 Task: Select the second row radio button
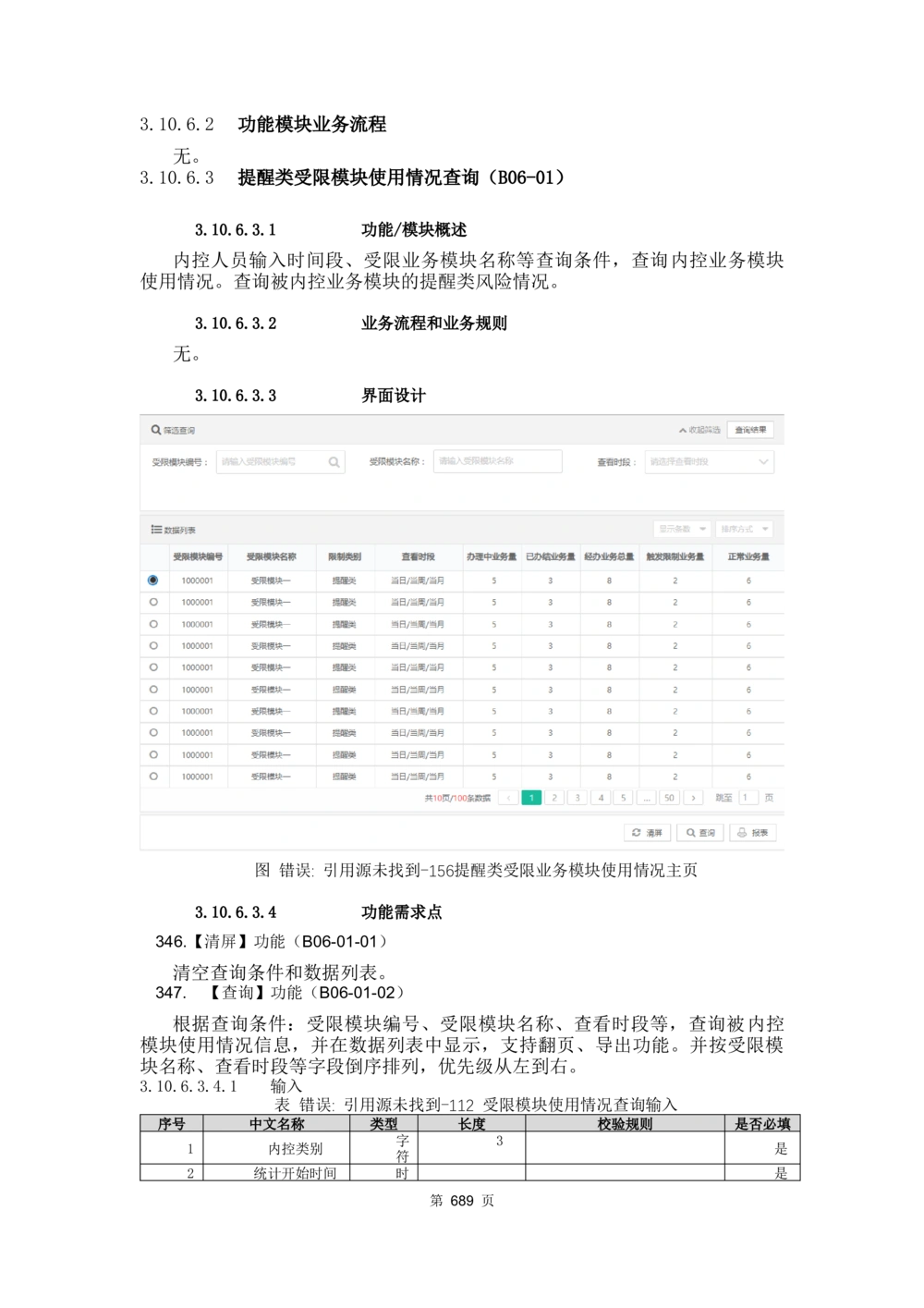point(153,602)
